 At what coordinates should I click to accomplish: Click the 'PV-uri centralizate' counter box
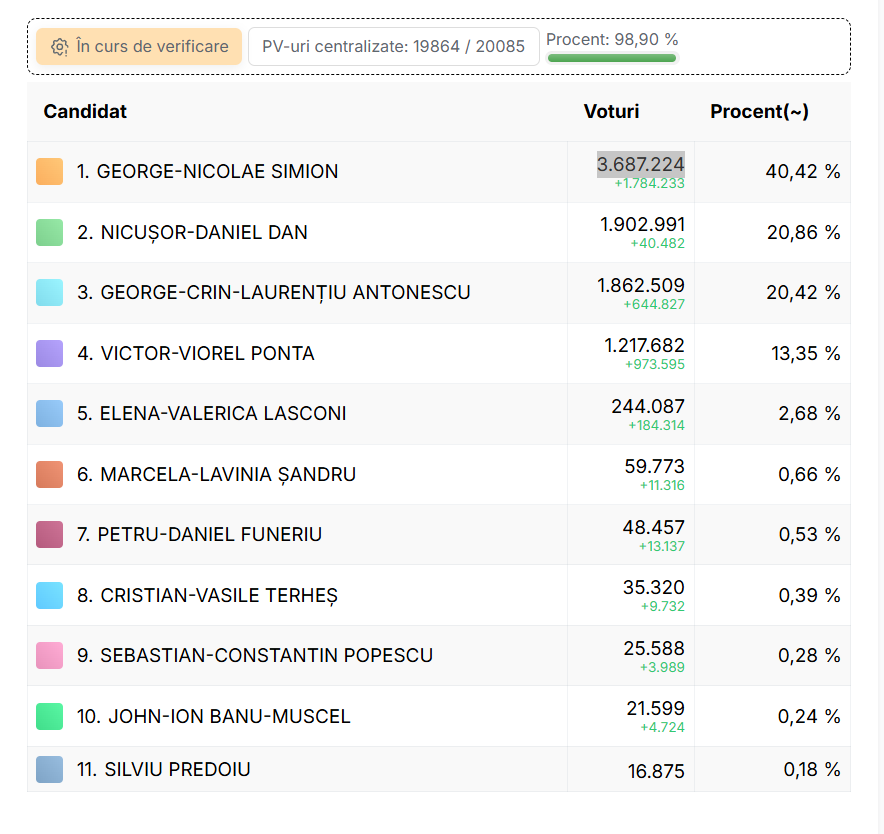[393, 47]
